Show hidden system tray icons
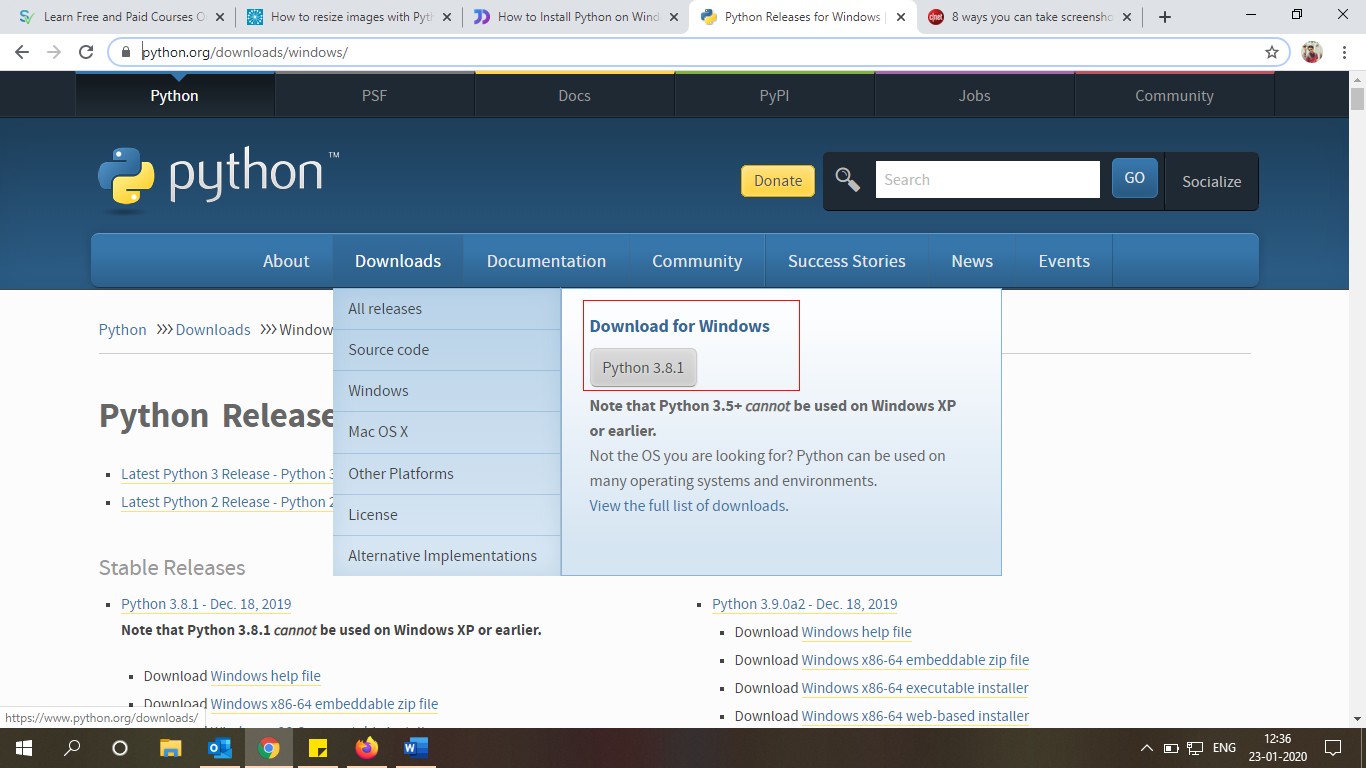1366x768 pixels. pyautogui.click(x=1146, y=748)
